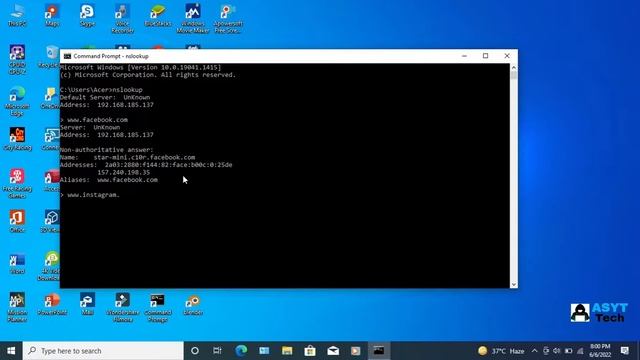Screen dimensions: 640x360
Task: Select the PowerPoint desktop shortcut
Action: [x=52, y=304]
